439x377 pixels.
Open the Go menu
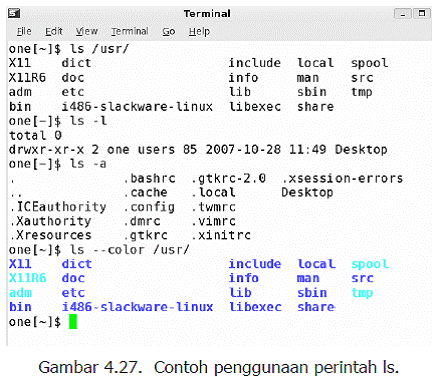click(169, 32)
